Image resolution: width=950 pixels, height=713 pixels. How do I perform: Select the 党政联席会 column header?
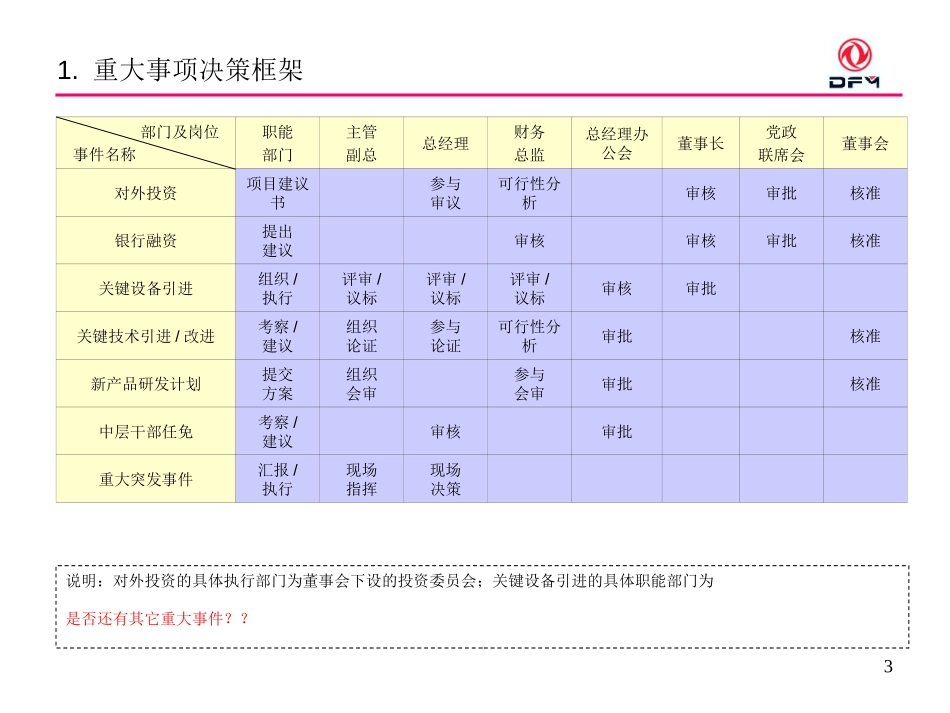[x=781, y=143]
